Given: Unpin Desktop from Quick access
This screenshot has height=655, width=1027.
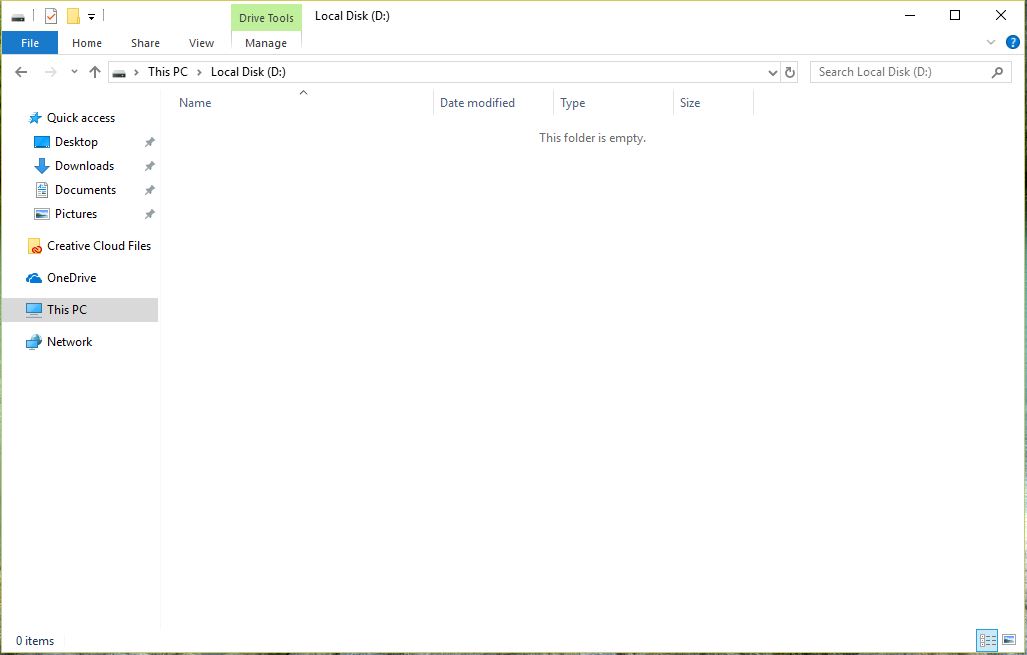Looking at the screenshot, I should 149,141.
